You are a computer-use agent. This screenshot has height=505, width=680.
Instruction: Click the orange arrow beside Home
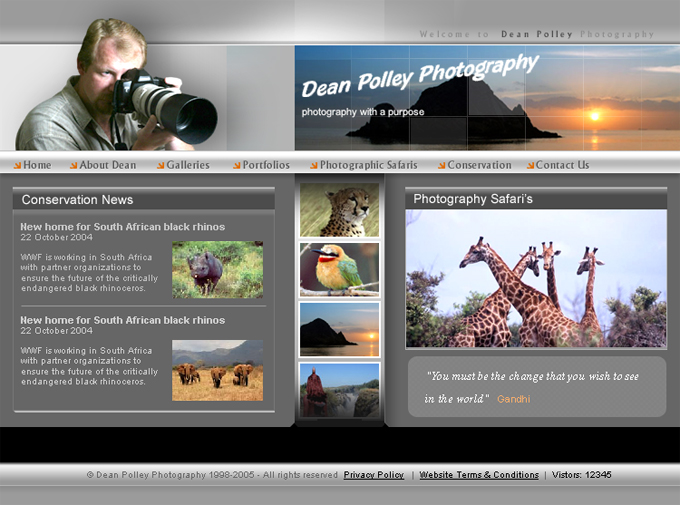pyautogui.click(x=17, y=165)
